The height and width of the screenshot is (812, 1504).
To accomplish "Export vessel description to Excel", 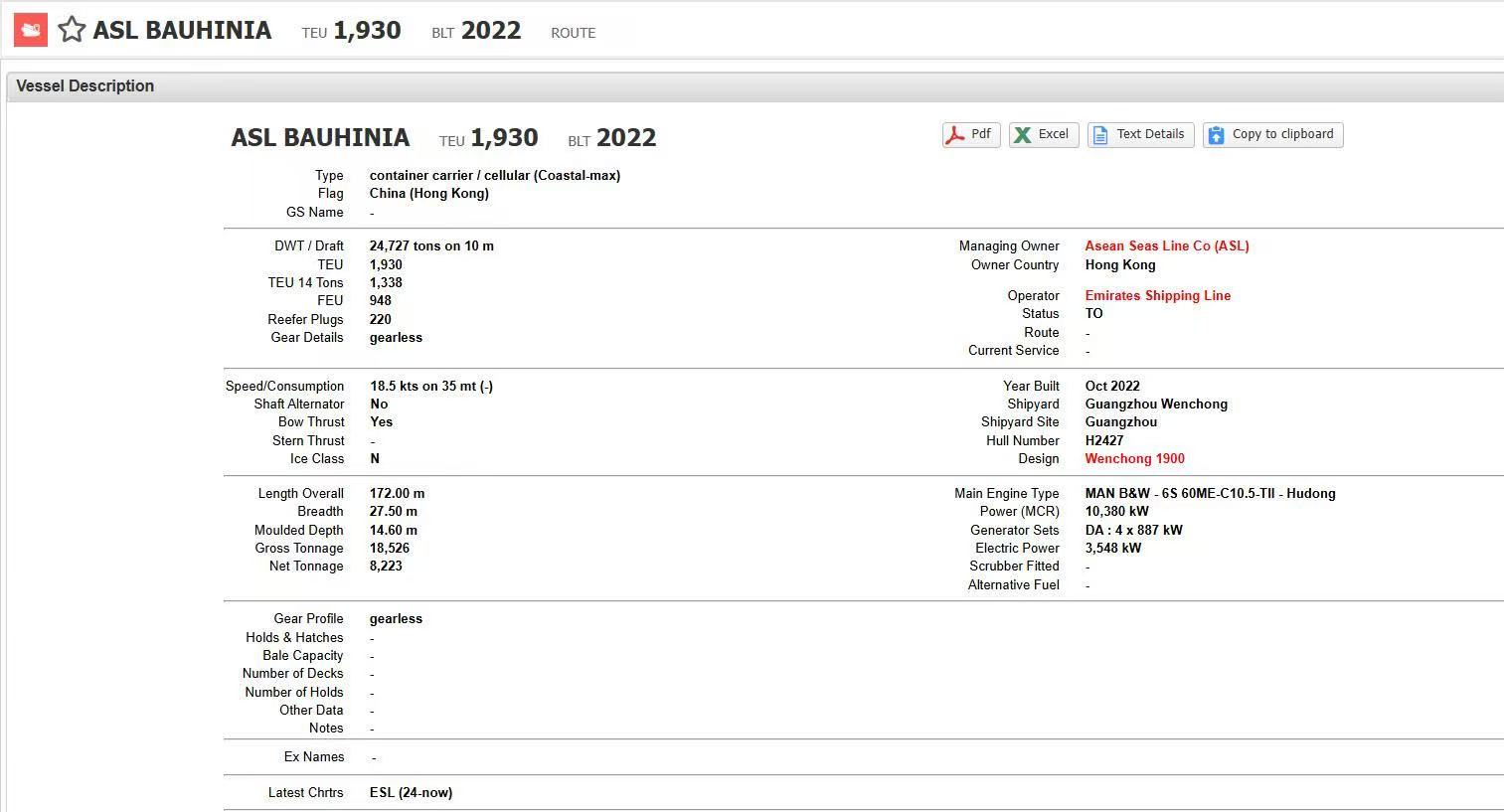I will click(1044, 135).
